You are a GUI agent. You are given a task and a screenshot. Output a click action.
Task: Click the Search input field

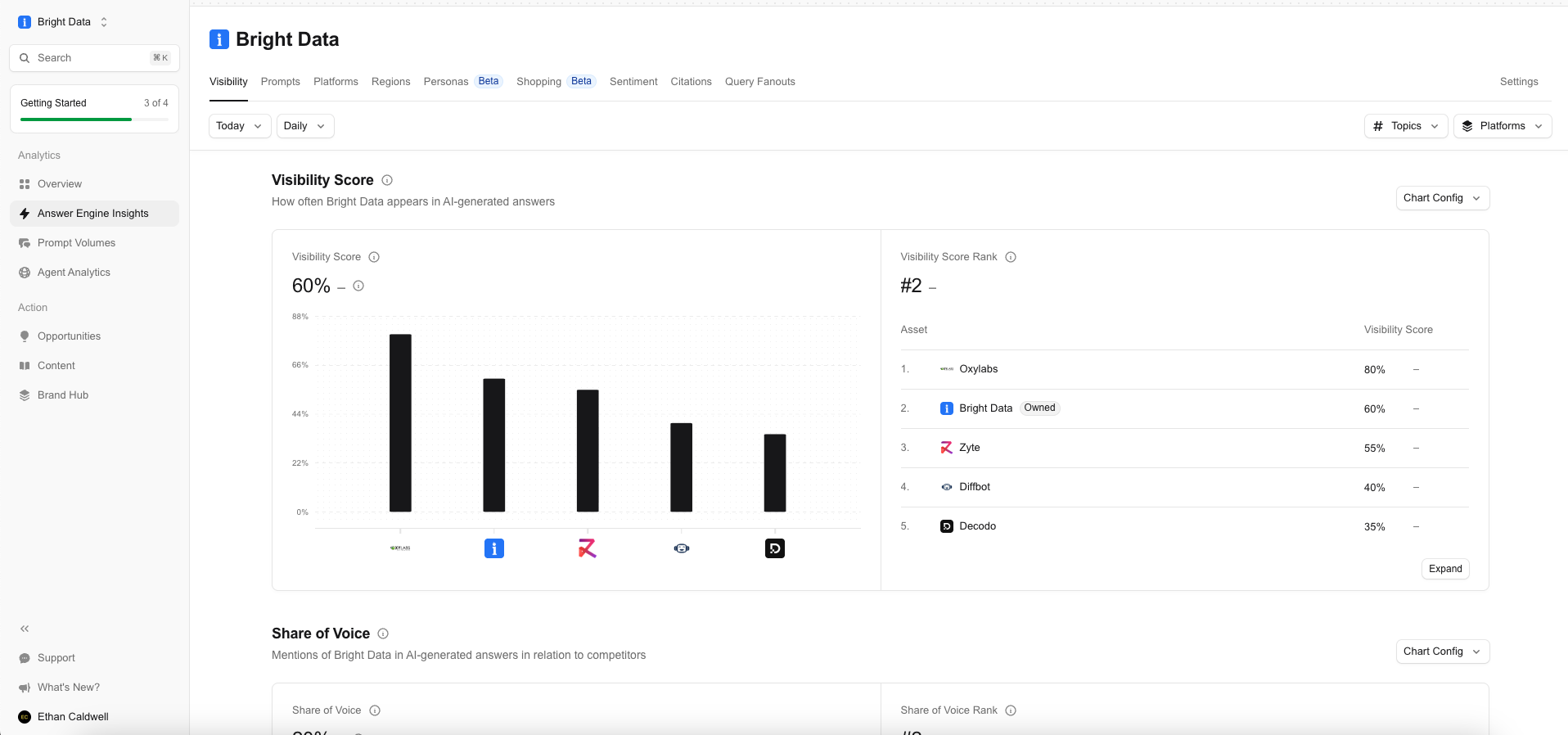pos(94,58)
